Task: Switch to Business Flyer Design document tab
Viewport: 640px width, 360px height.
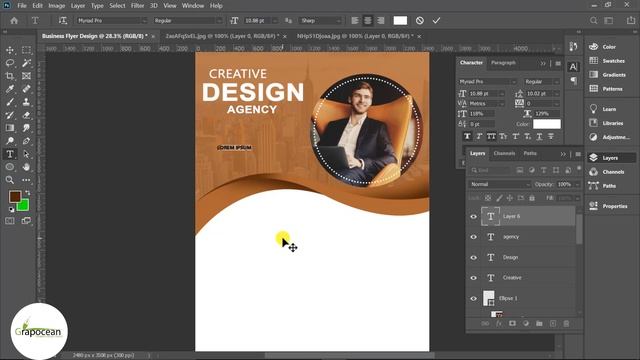Action: point(95,36)
